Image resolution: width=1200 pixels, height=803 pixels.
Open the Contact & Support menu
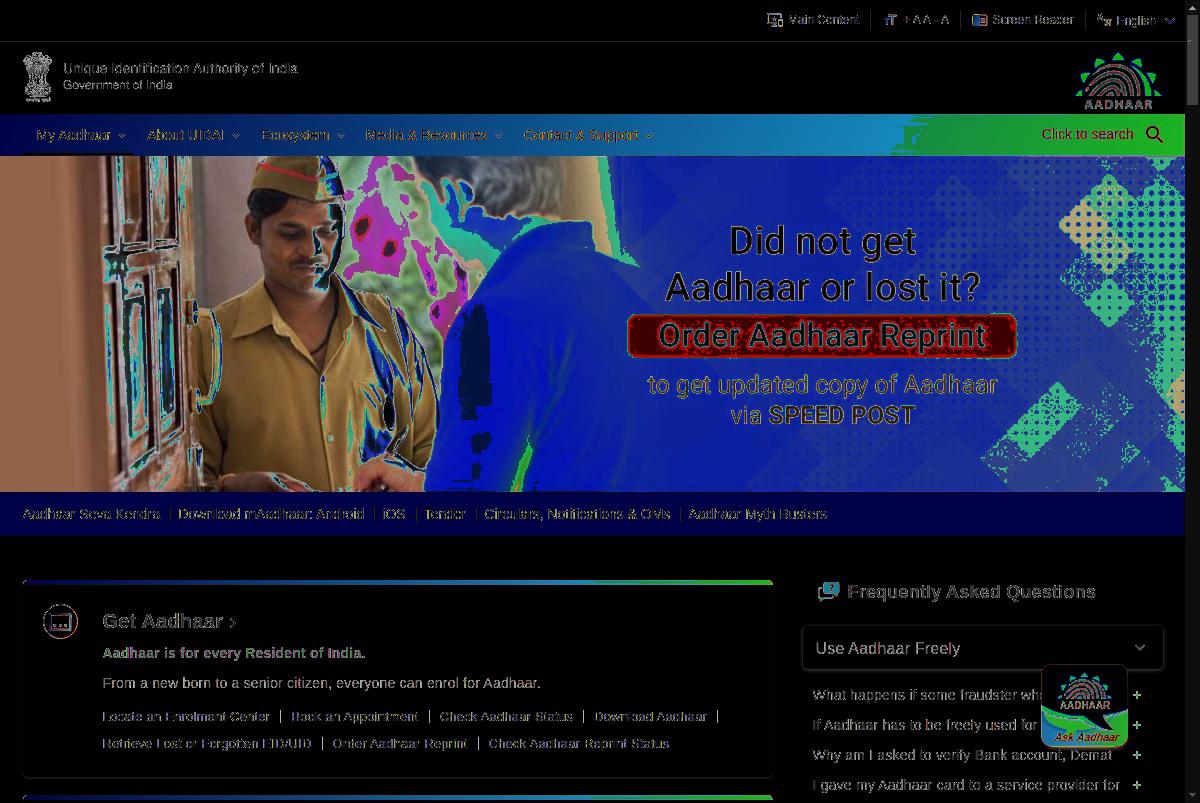point(588,135)
